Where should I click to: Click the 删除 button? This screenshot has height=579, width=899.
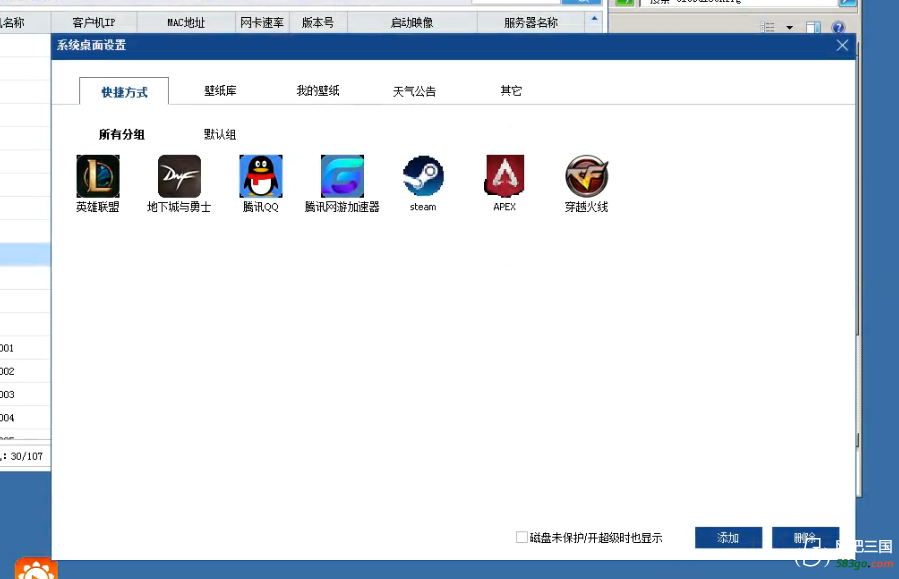(806, 538)
